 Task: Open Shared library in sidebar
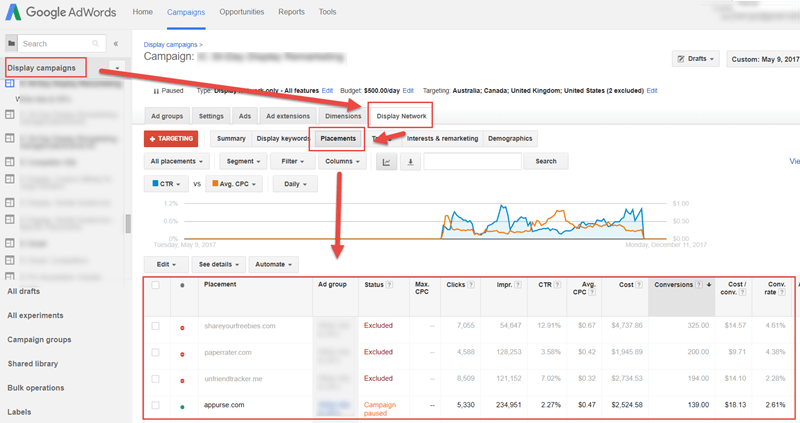33,364
